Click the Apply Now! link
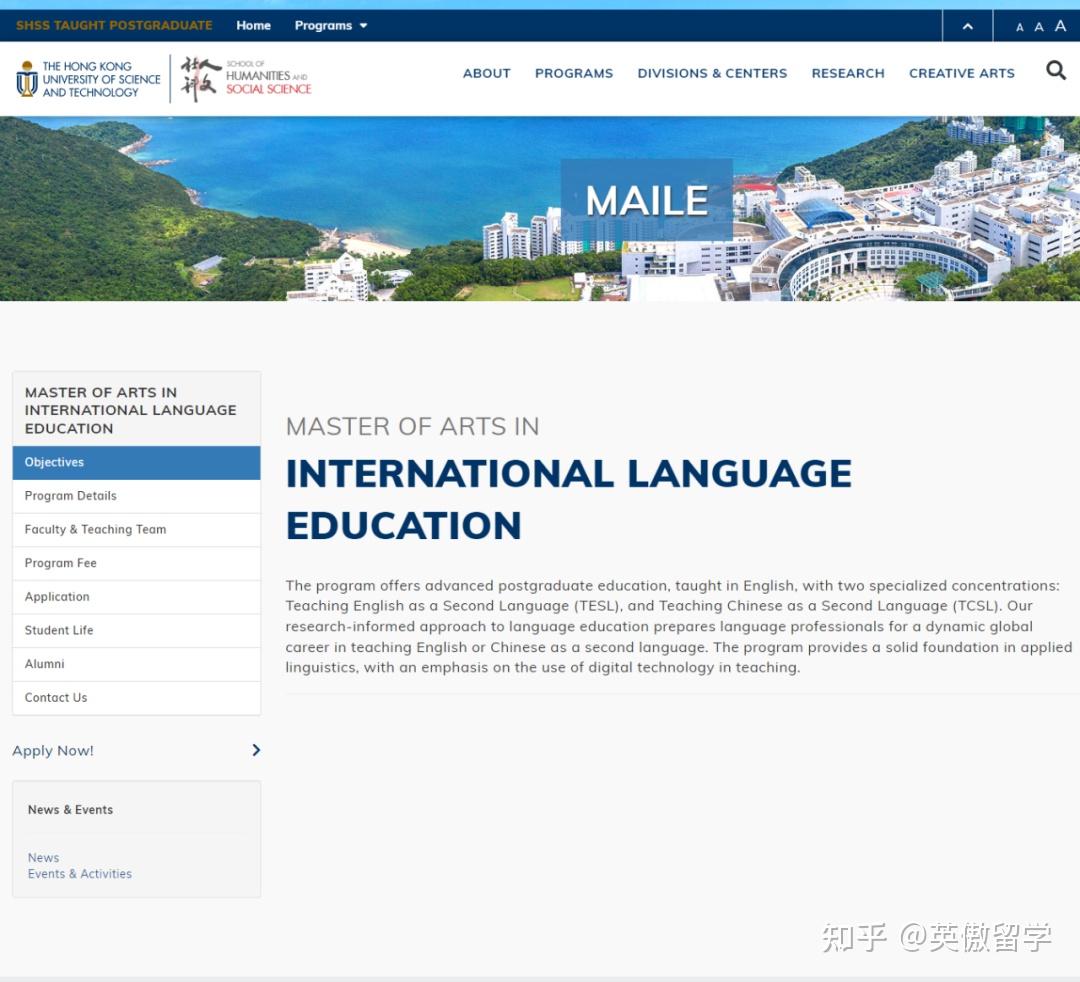This screenshot has width=1080, height=982. click(x=52, y=750)
